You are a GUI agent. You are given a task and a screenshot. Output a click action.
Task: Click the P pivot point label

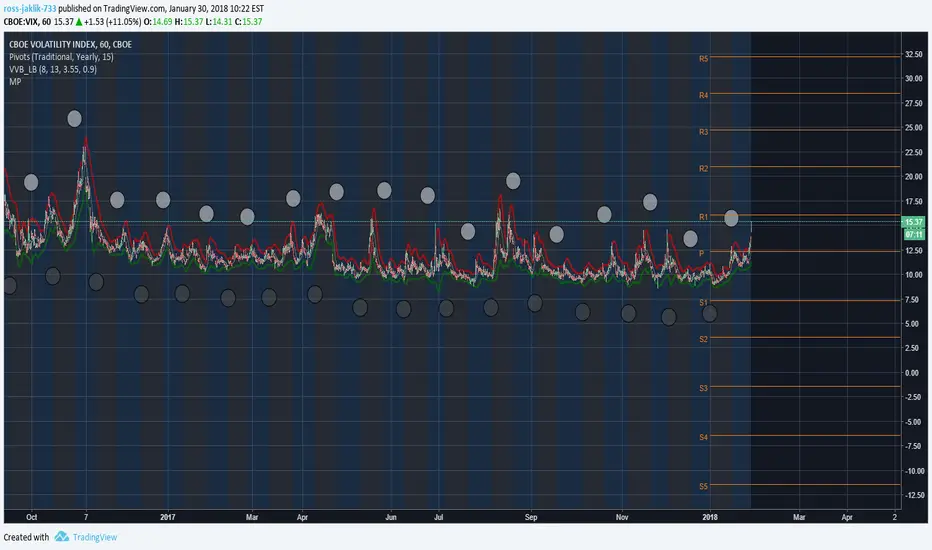tap(701, 253)
